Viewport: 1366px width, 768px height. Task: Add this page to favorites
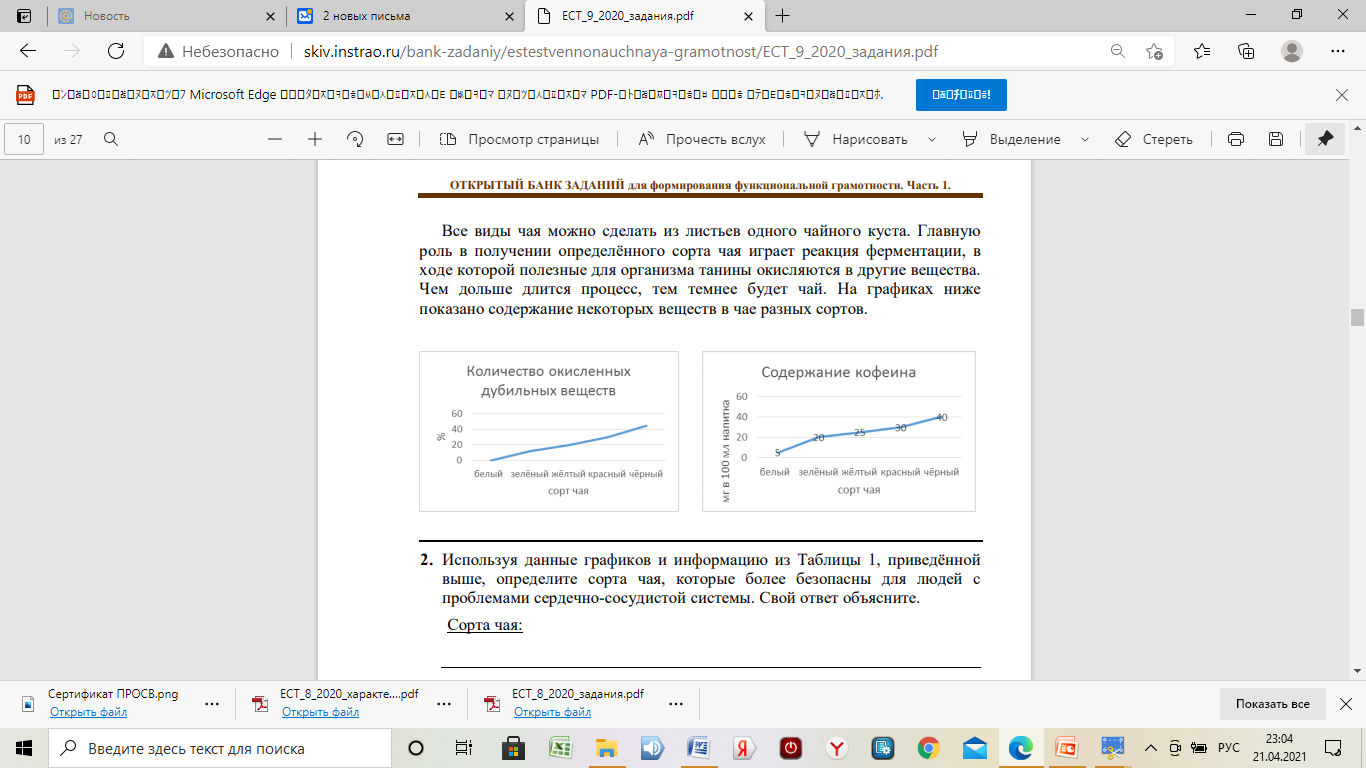[x=1155, y=51]
